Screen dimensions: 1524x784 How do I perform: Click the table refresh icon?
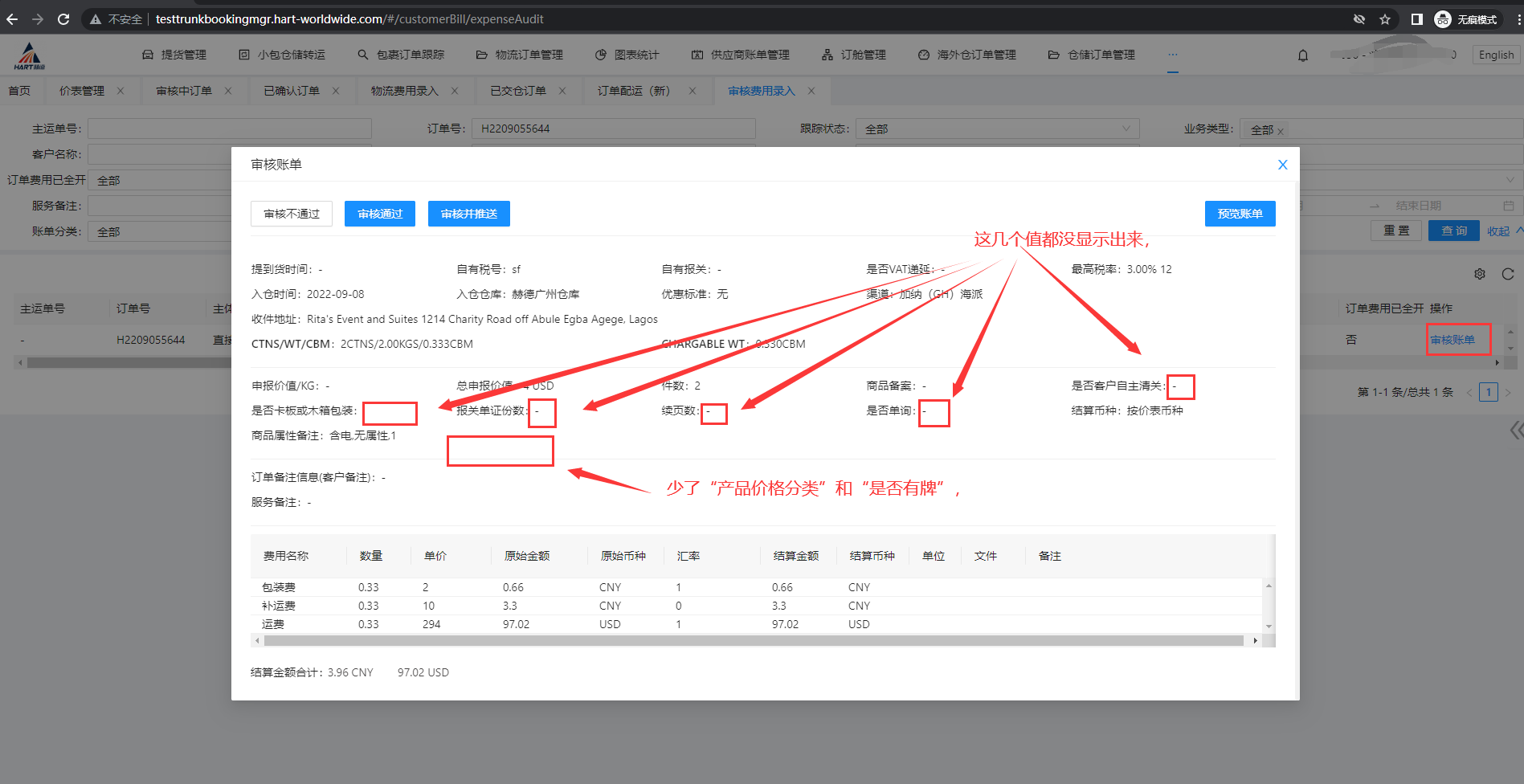tap(1508, 274)
